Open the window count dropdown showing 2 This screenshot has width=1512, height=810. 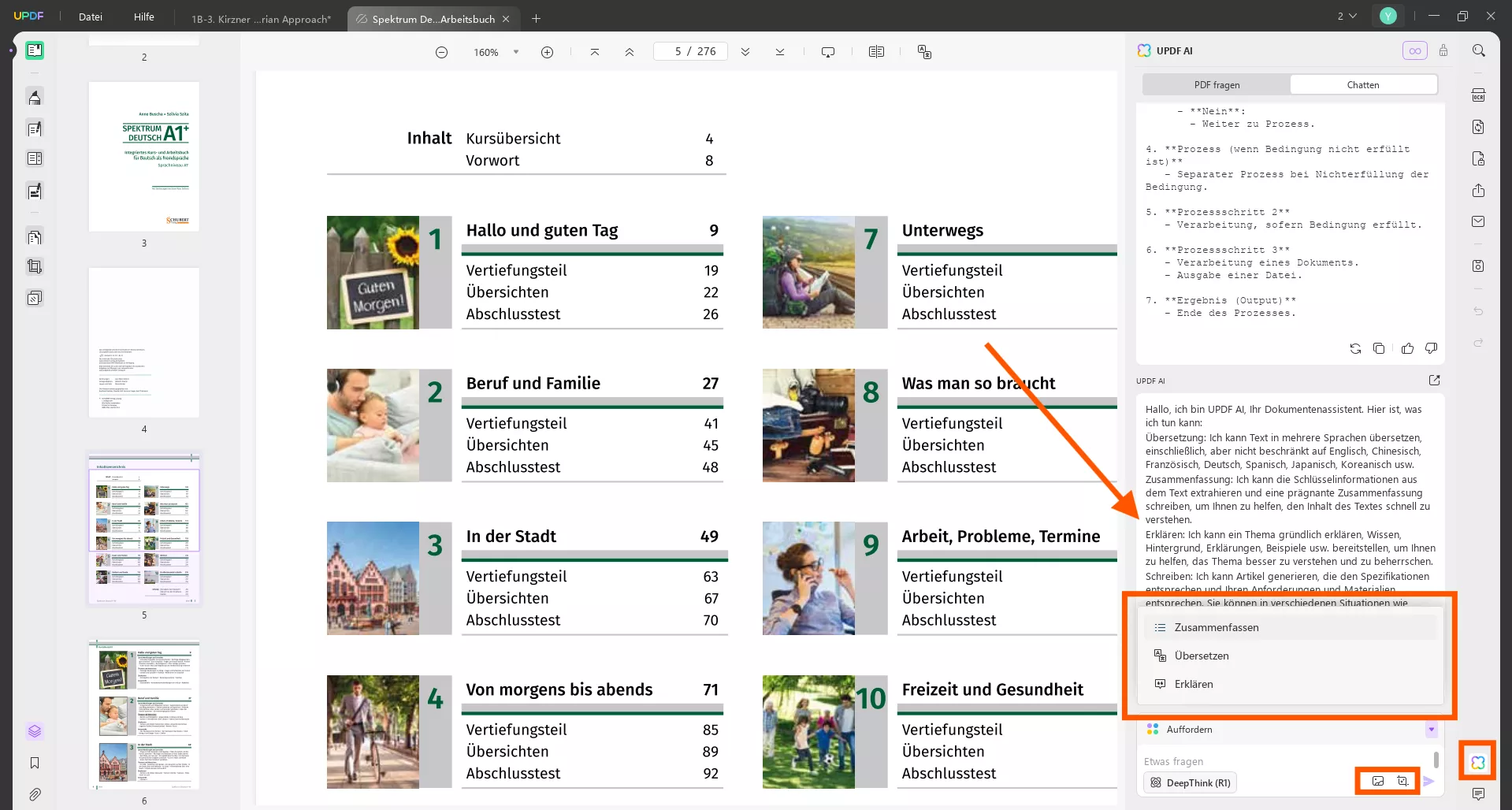point(1347,17)
